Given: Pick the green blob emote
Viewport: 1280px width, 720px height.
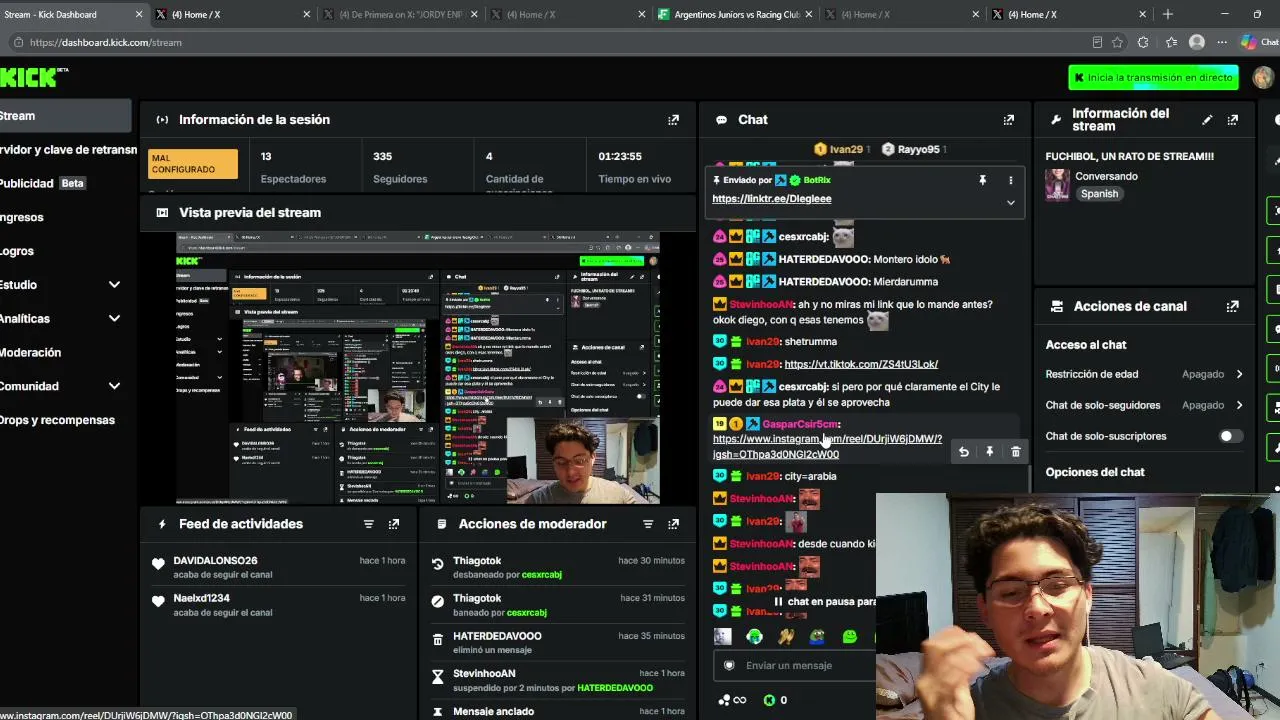Looking at the screenshot, I should [850, 636].
